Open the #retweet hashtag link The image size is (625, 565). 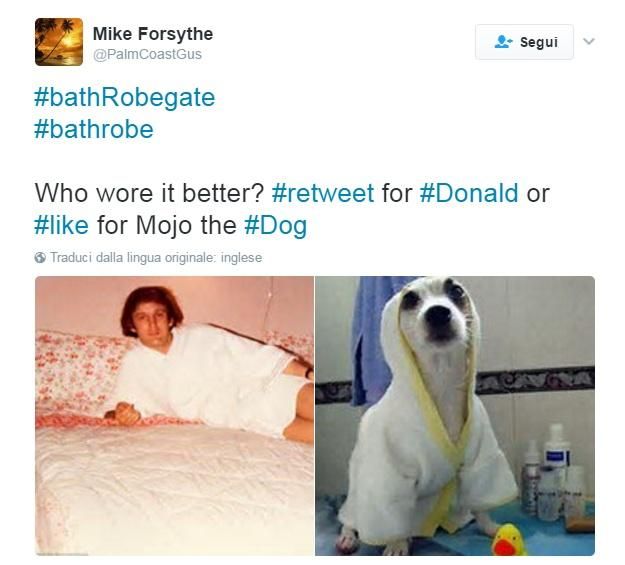tap(323, 193)
